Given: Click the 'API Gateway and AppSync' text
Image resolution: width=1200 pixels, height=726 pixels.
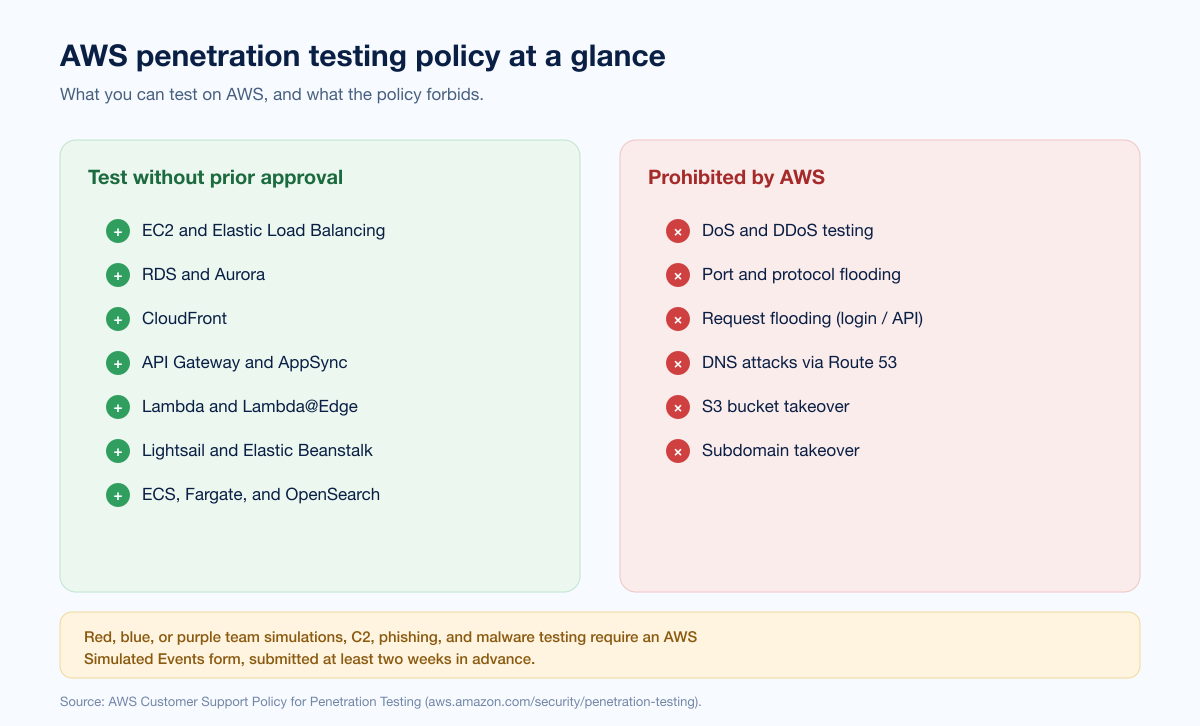Looking at the screenshot, I should point(244,362).
